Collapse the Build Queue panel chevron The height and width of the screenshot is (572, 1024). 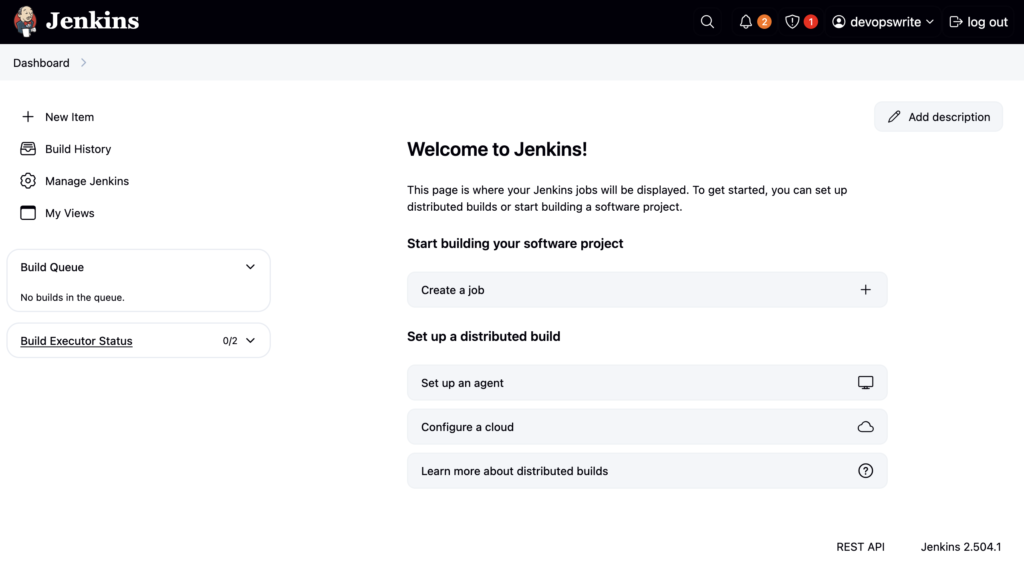coord(250,267)
